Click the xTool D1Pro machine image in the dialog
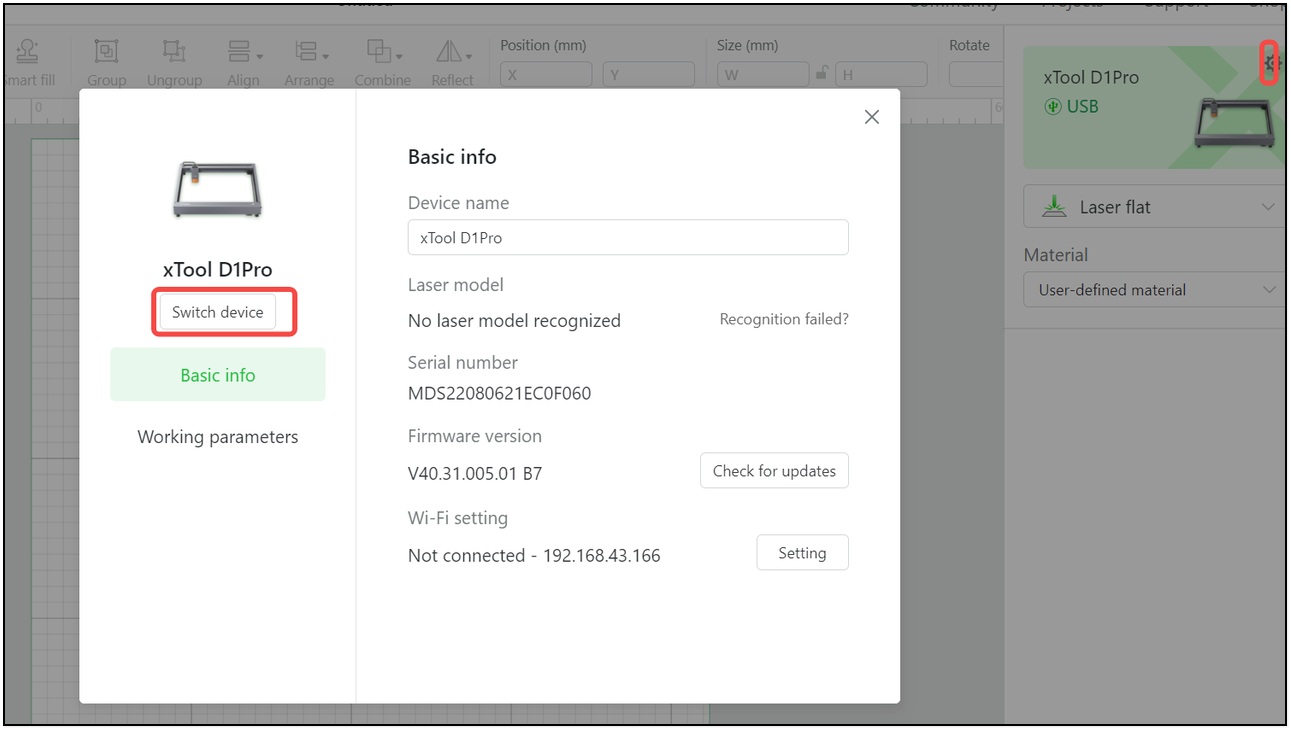 pos(218,189)
